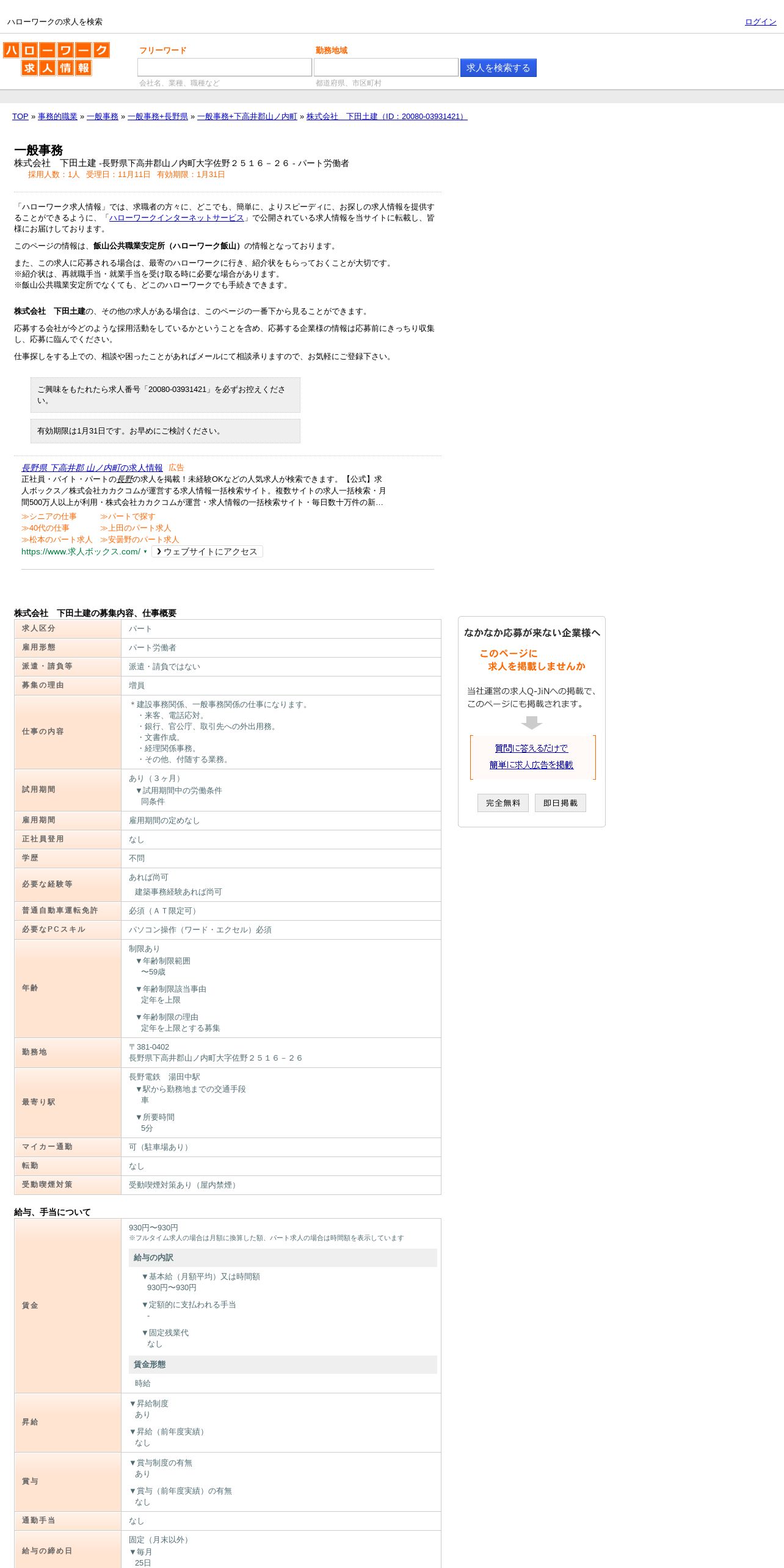Click the 求人を検索する button

[x=498, y=68]
